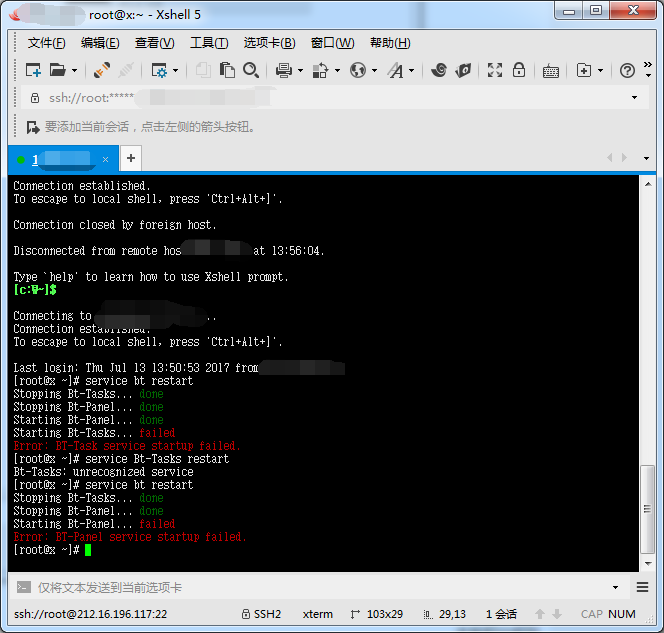
Task: Expand the address bar history dropdown
Action: click(634, 98)
